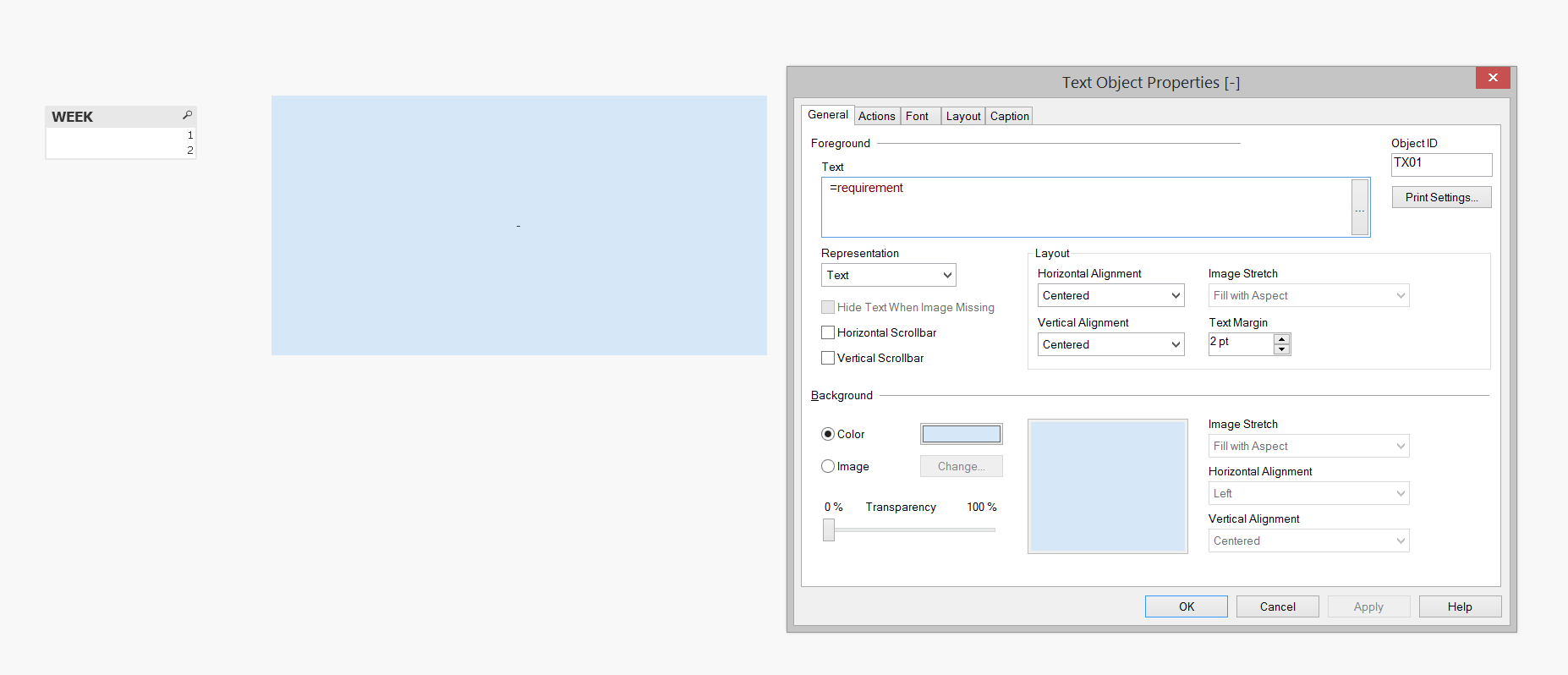Decrease the Text Margin spinner value
The height and width of the screenshot is (675, 1568).
click(x=1282, y=349)
